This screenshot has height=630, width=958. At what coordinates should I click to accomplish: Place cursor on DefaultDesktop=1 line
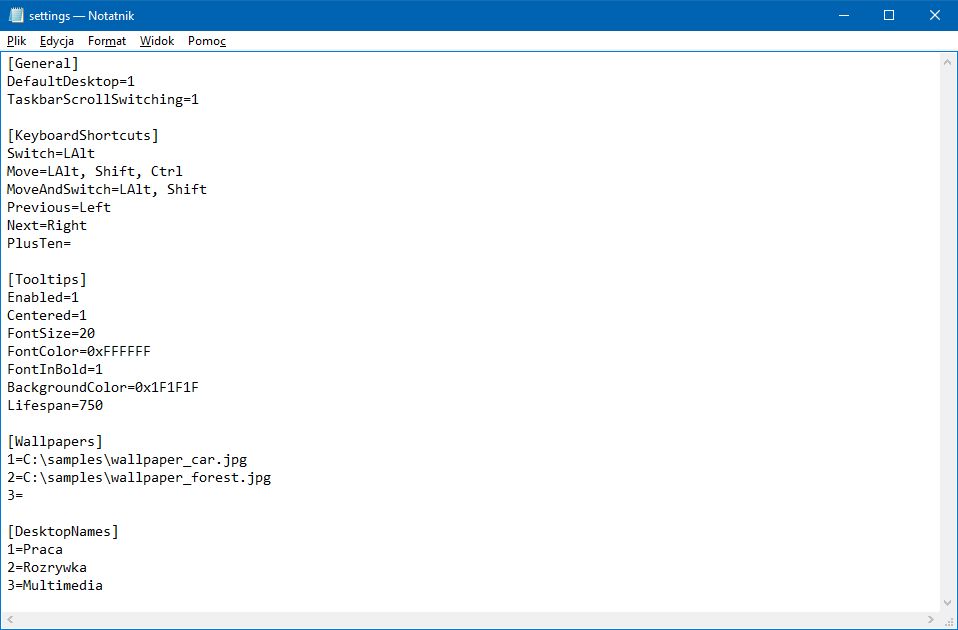coord(71,81)
